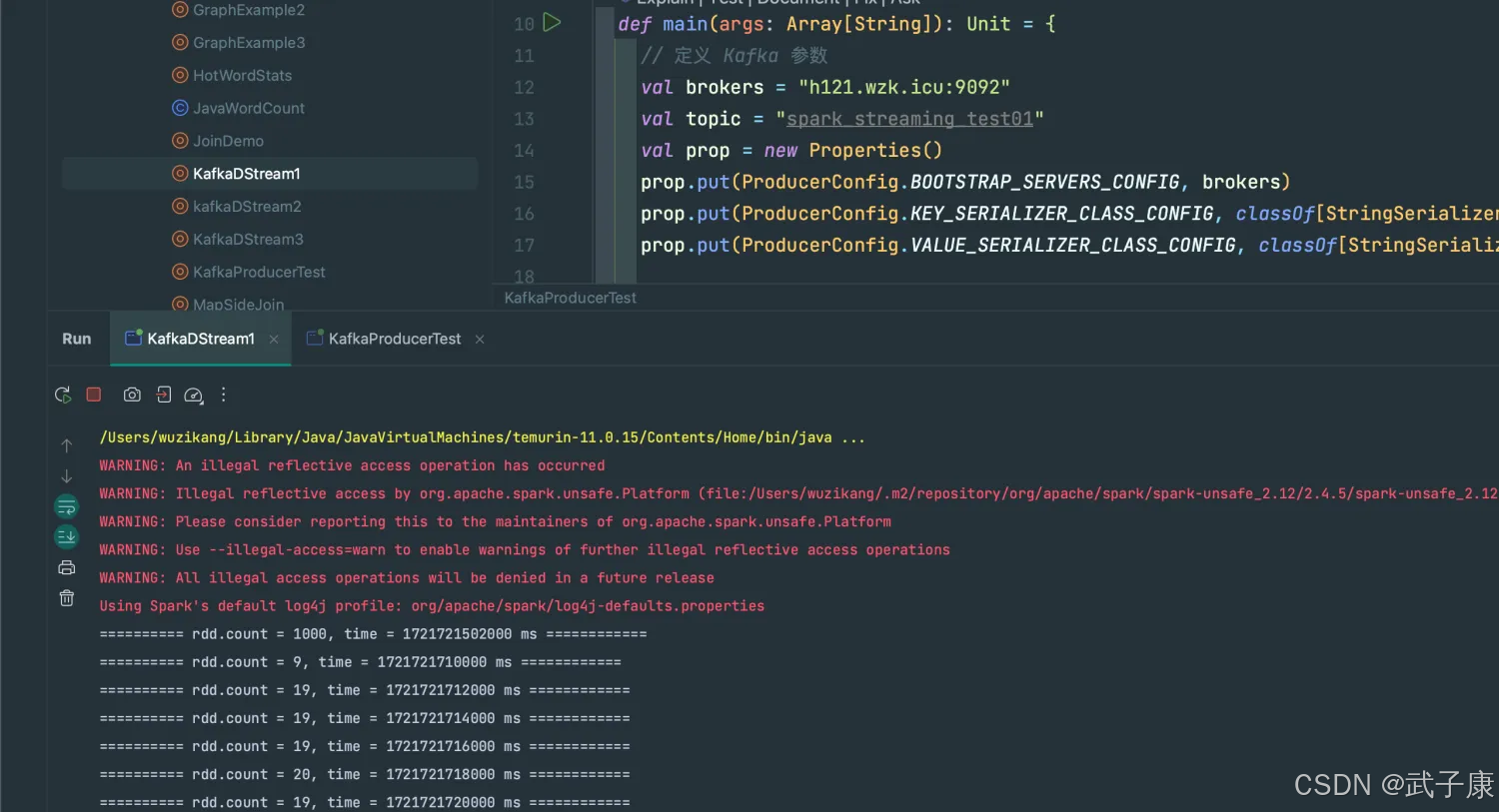Click the "rdd.count = 20" console line
Viewport: 1499px width, 812px height.
point(365,774)
